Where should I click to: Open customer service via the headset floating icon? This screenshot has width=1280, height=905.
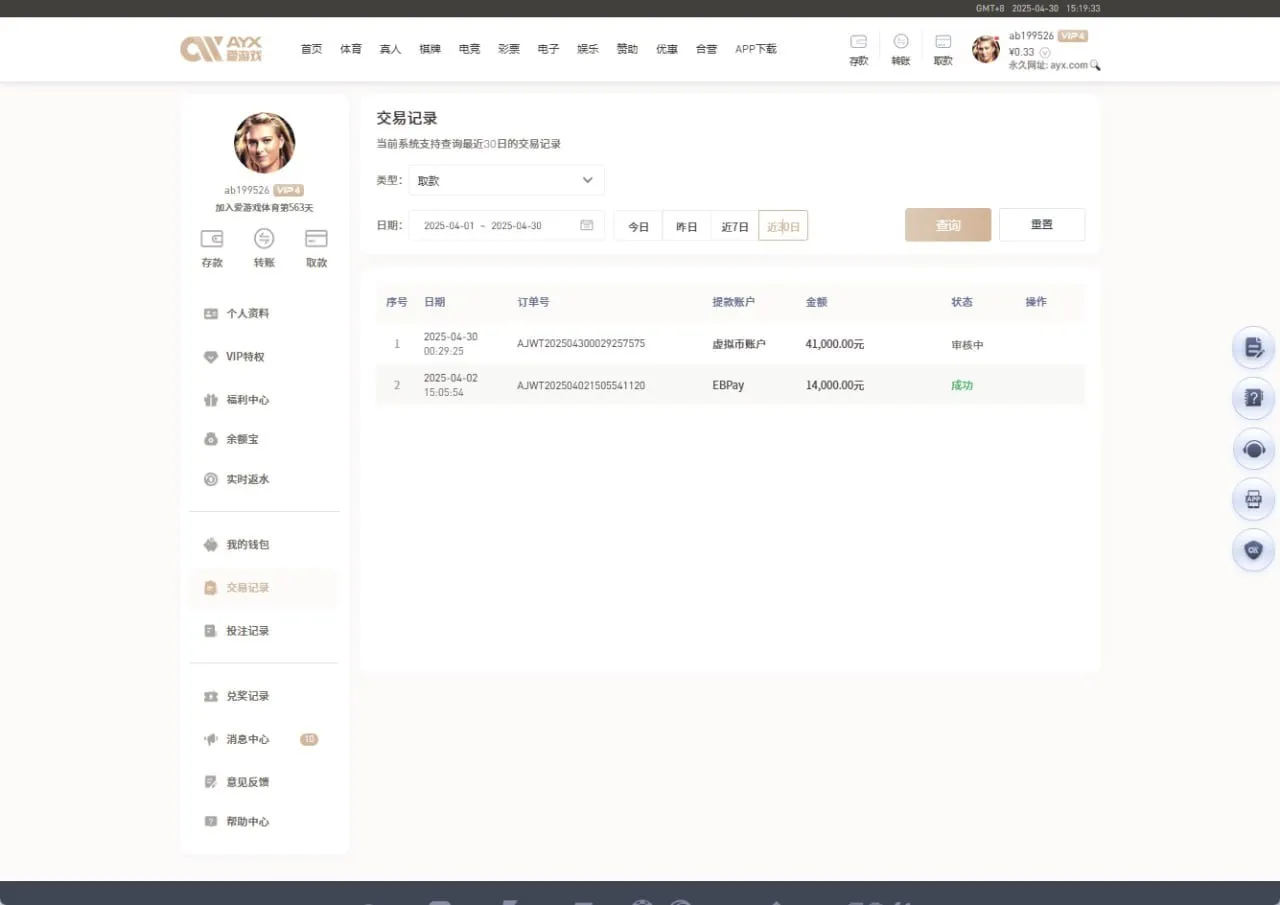click(1253, 449)
